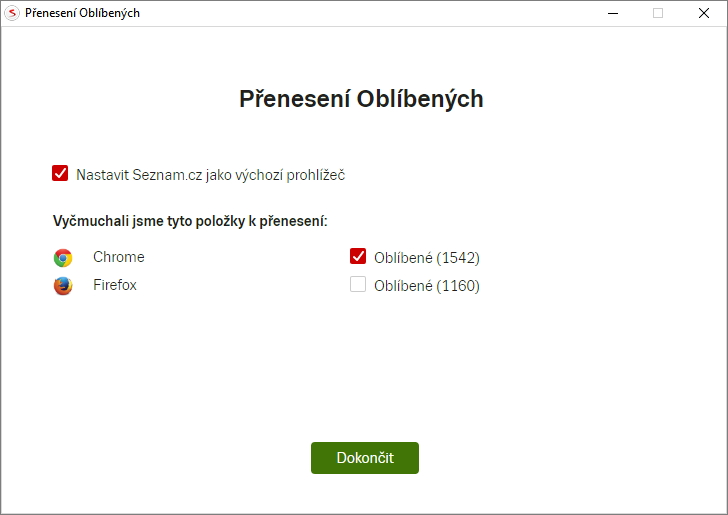Select the Firefox text label
This screenshot has height=515, width=728.
[115, 285]
